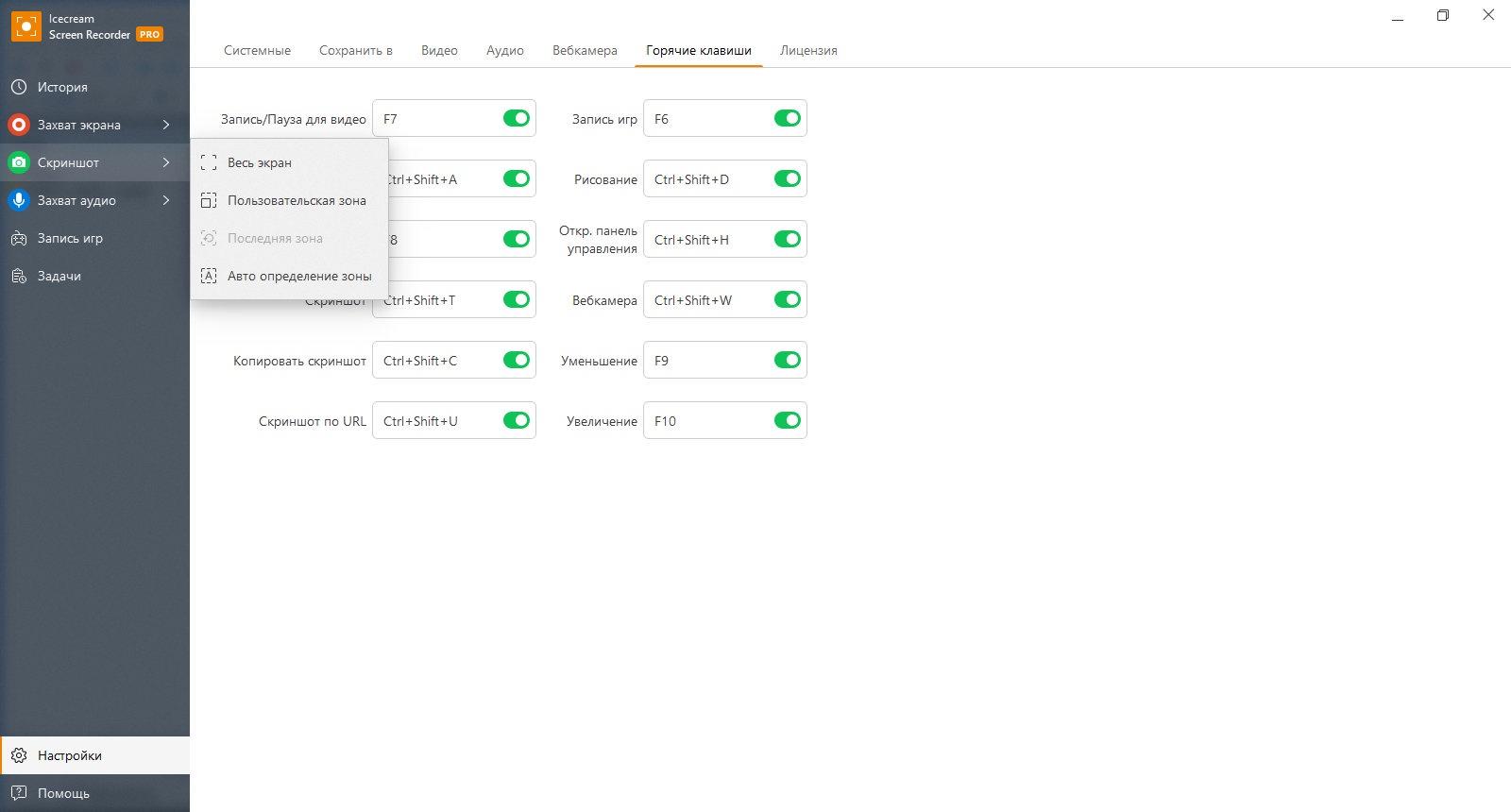This screenshot has width=1511, height=812.
Task: Open the Лицензия tab
Action: click(808, 50)
